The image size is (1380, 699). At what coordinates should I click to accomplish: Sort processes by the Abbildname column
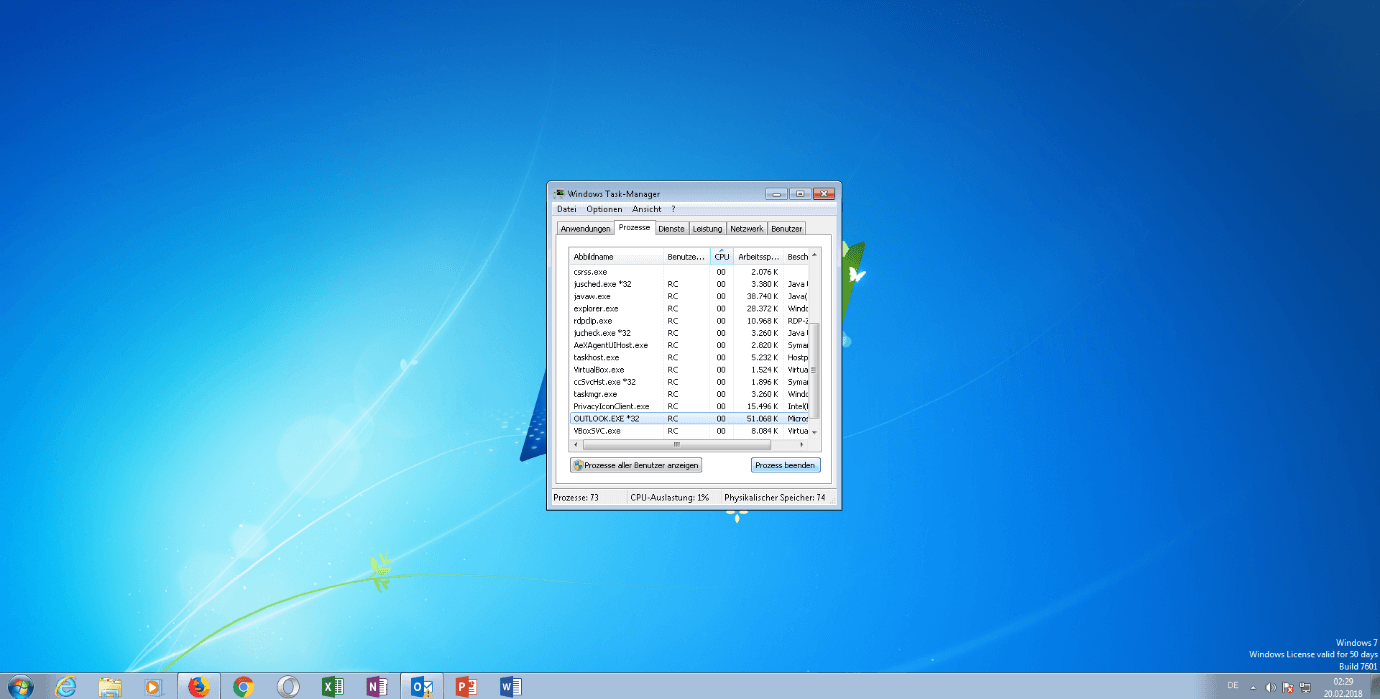(x=616, y=257)
